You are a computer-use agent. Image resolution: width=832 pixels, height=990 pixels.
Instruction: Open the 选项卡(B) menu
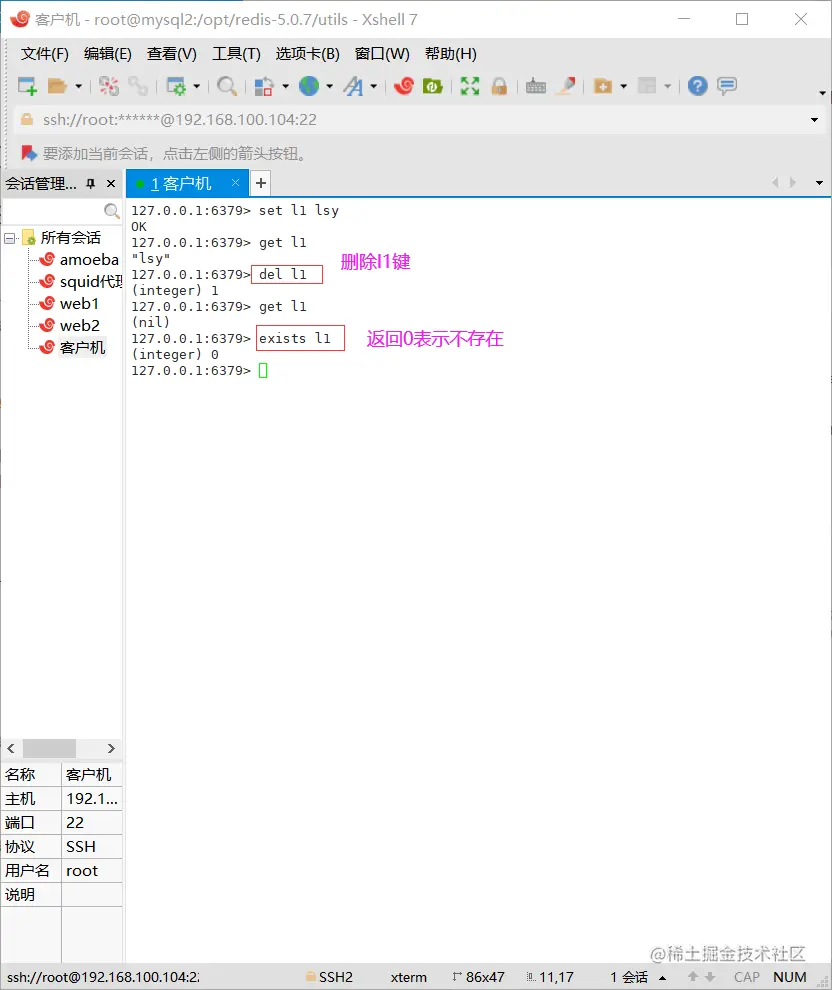[x=307, y=54]
